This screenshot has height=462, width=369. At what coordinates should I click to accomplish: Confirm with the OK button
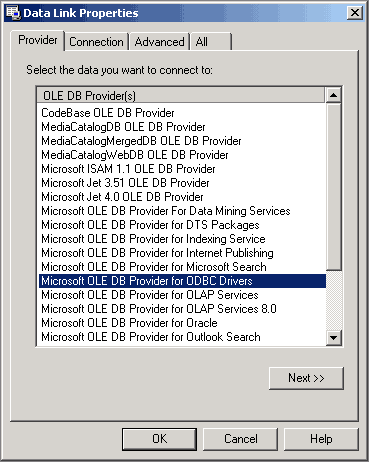[x=159, y=439]
